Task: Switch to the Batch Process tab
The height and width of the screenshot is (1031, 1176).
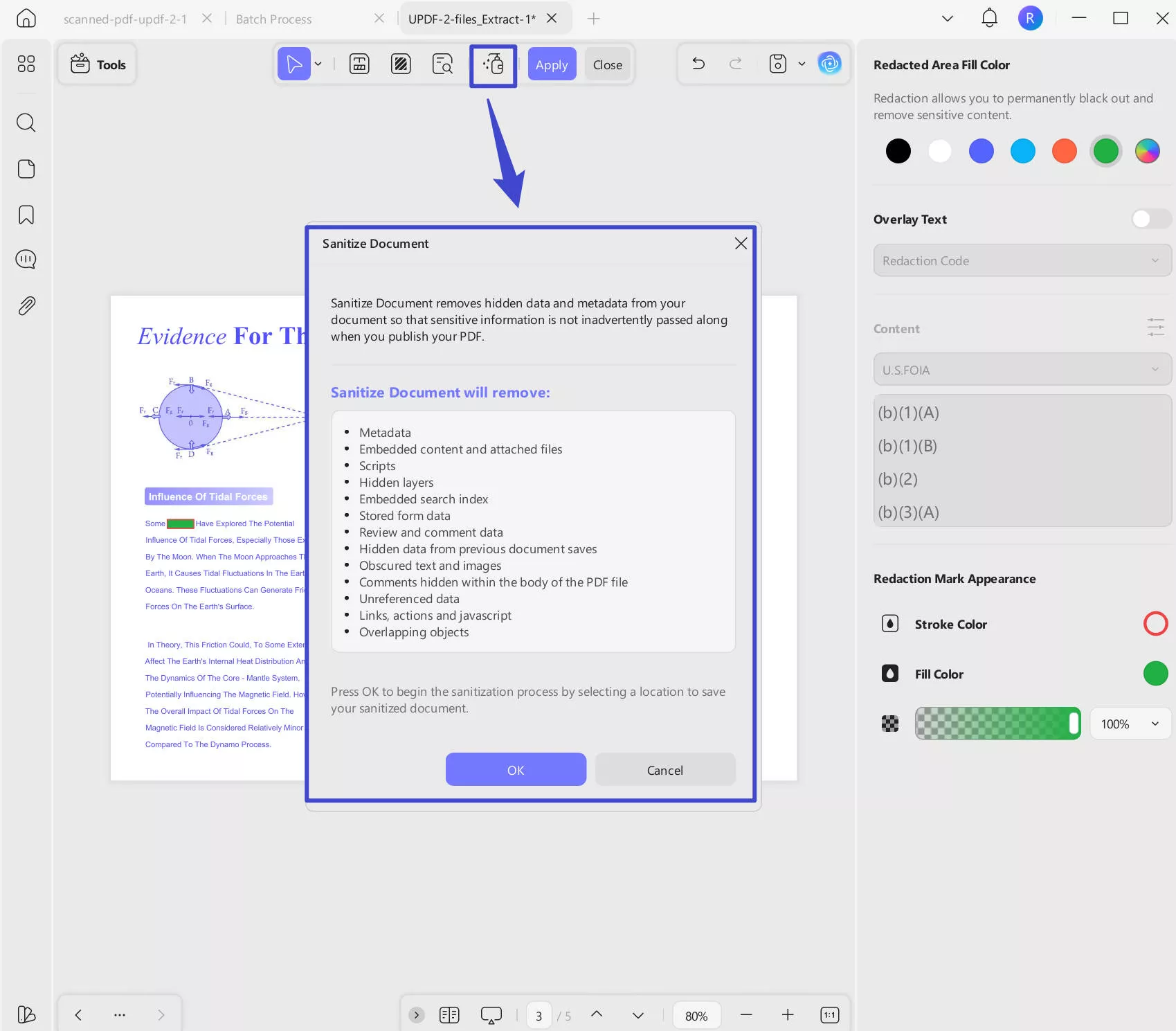Action: (x=274, y=19)
